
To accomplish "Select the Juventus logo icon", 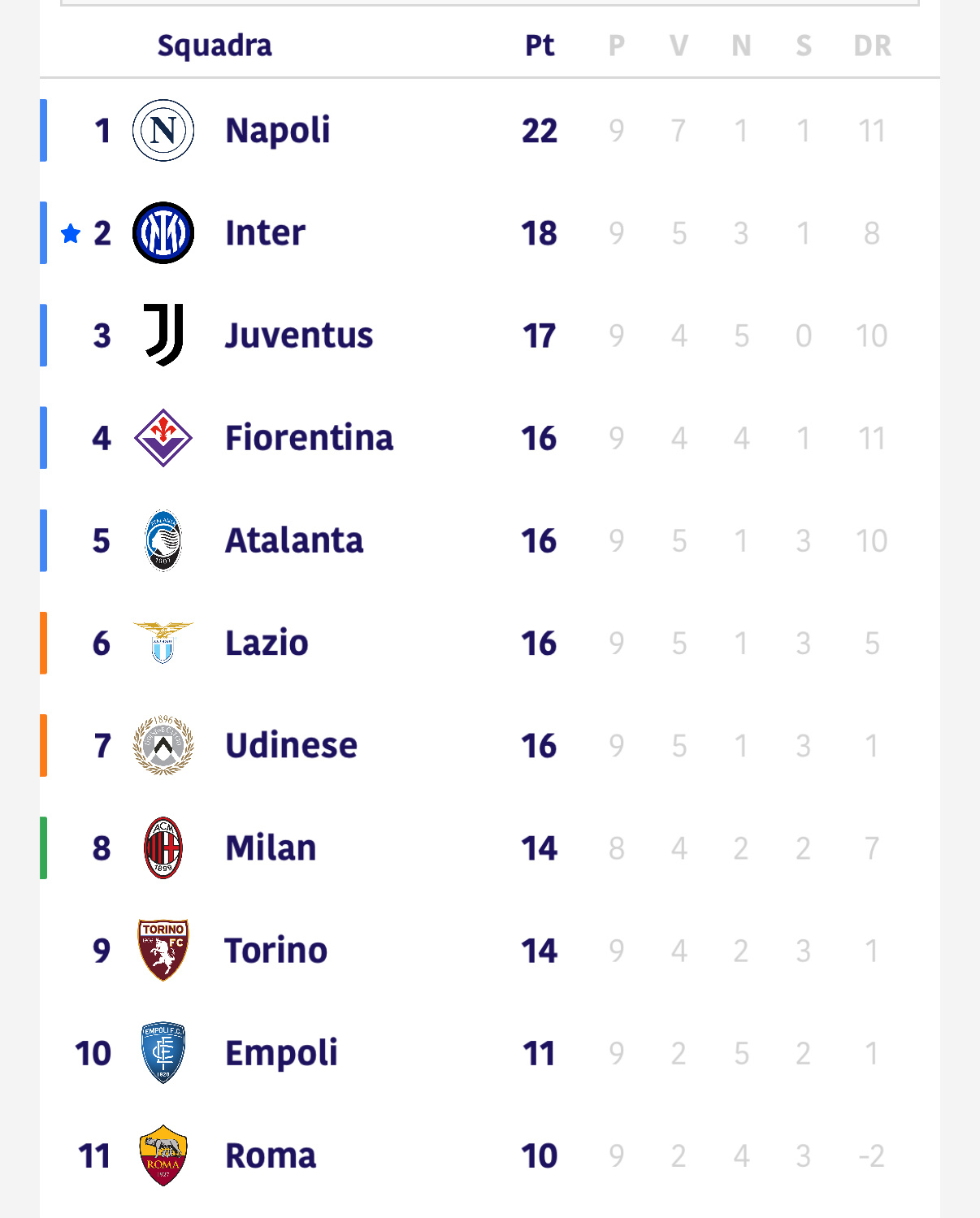I will pos(163,335).
